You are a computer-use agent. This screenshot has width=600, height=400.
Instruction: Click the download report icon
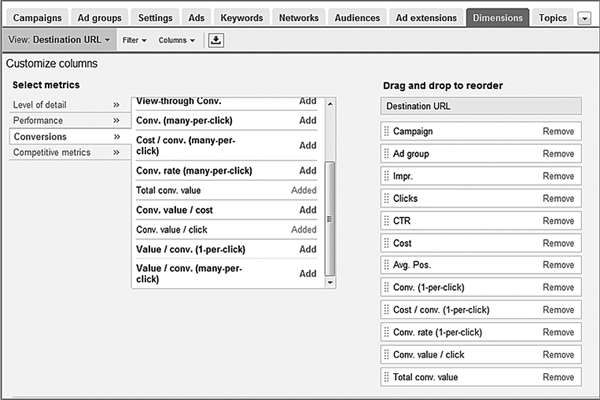coord(216,40)
